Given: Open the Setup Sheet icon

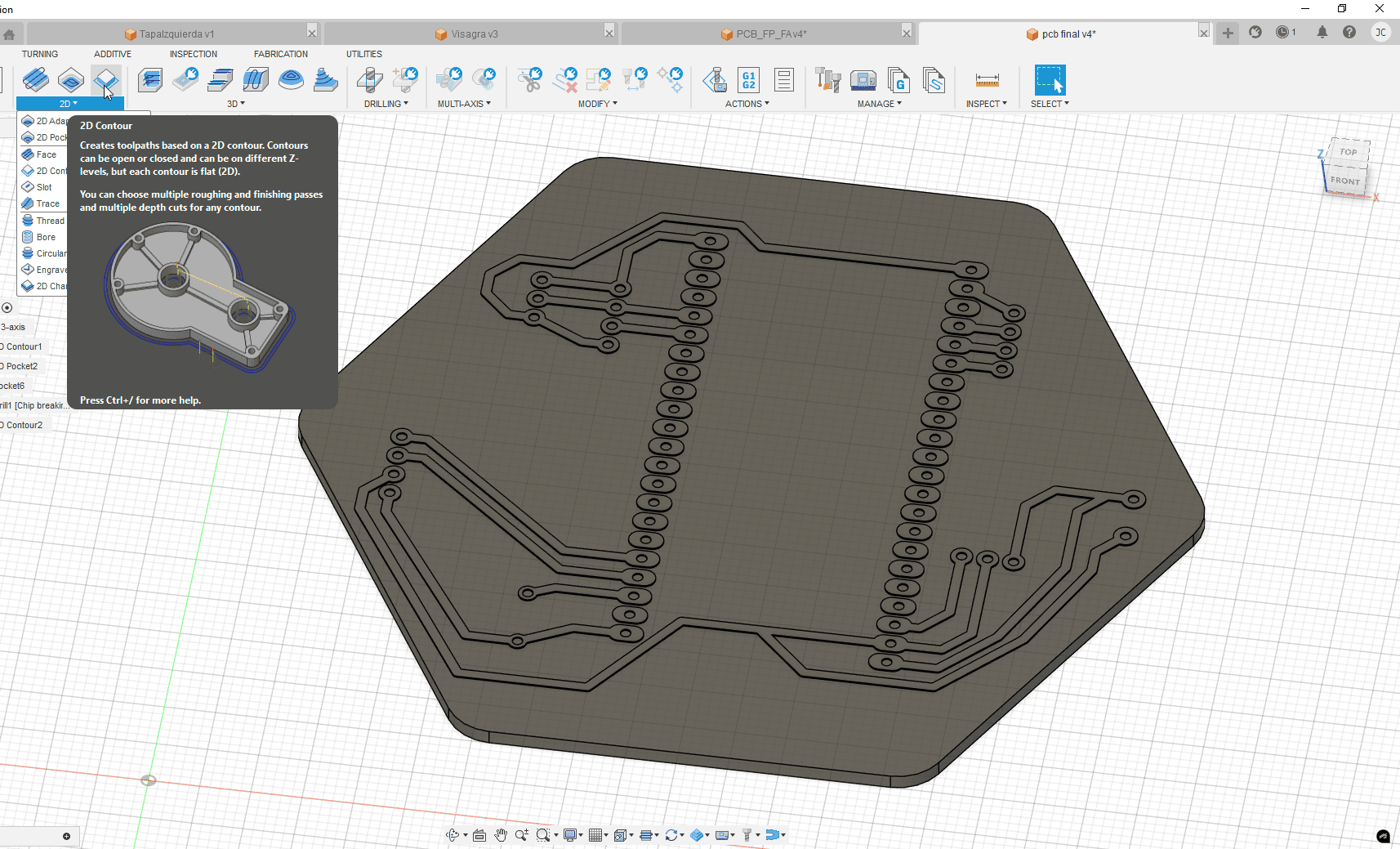Looking at the screenshot, I should [x=784, y=80].
